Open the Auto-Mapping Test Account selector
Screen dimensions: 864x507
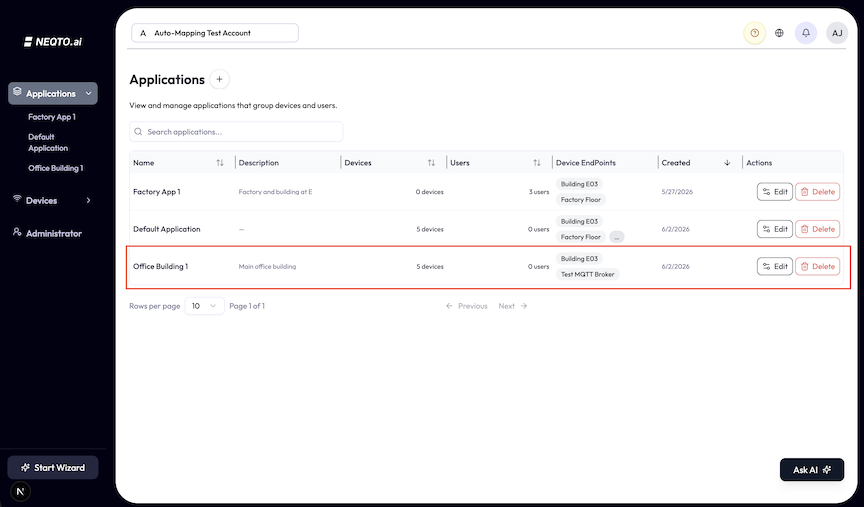click(215, 33)
